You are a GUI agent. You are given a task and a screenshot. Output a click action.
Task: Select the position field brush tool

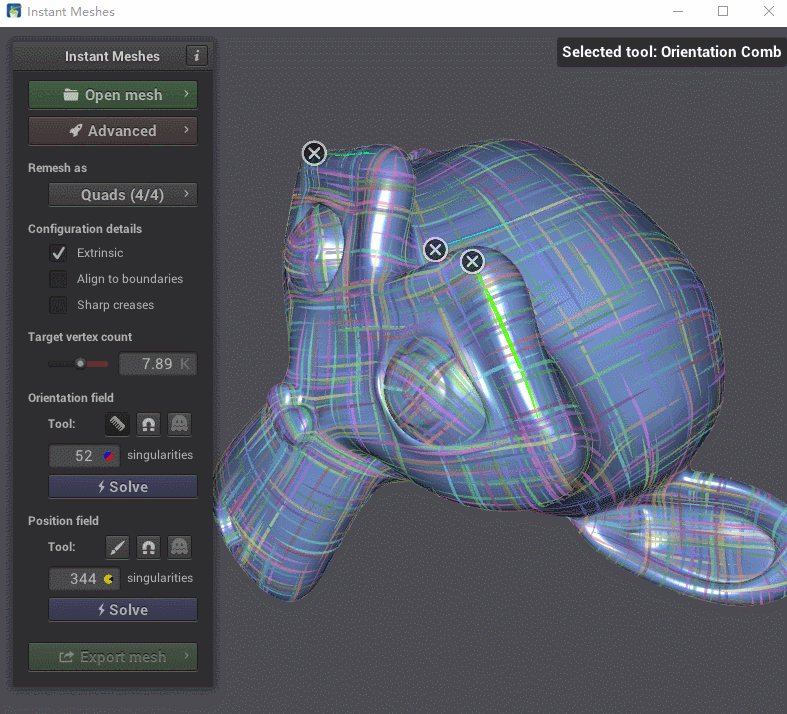[117, 547]
